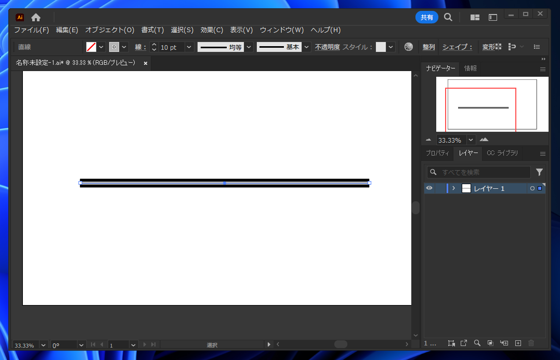Expand the スタイル graphic style dropdown

391,47
